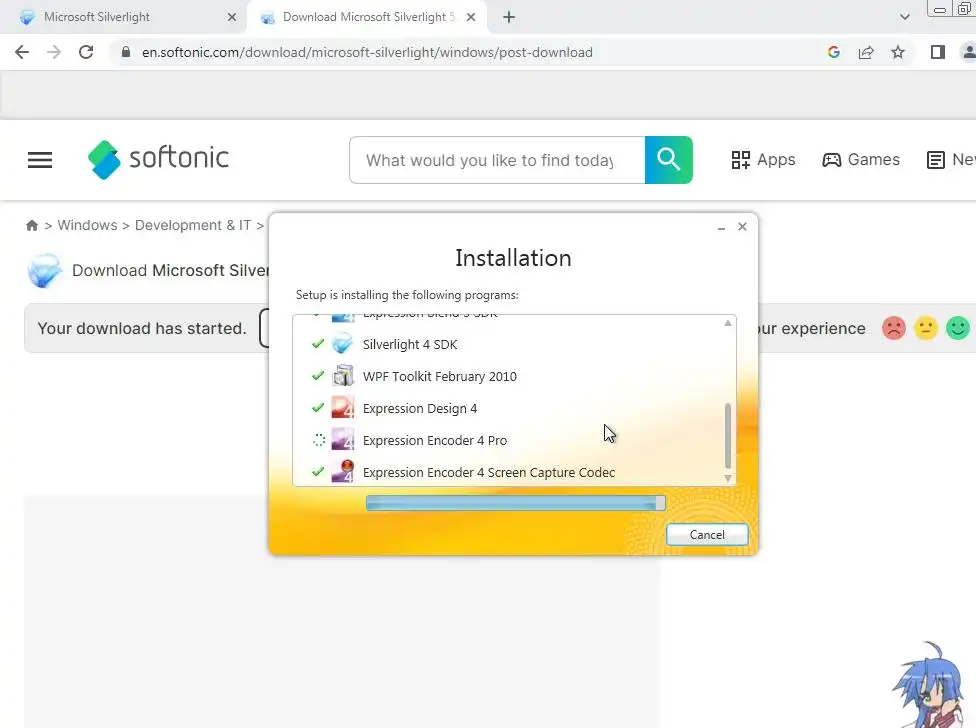
Task: Click the Silverlight logo beside download title
Action: pyautogui.click(x=45, y=271)
